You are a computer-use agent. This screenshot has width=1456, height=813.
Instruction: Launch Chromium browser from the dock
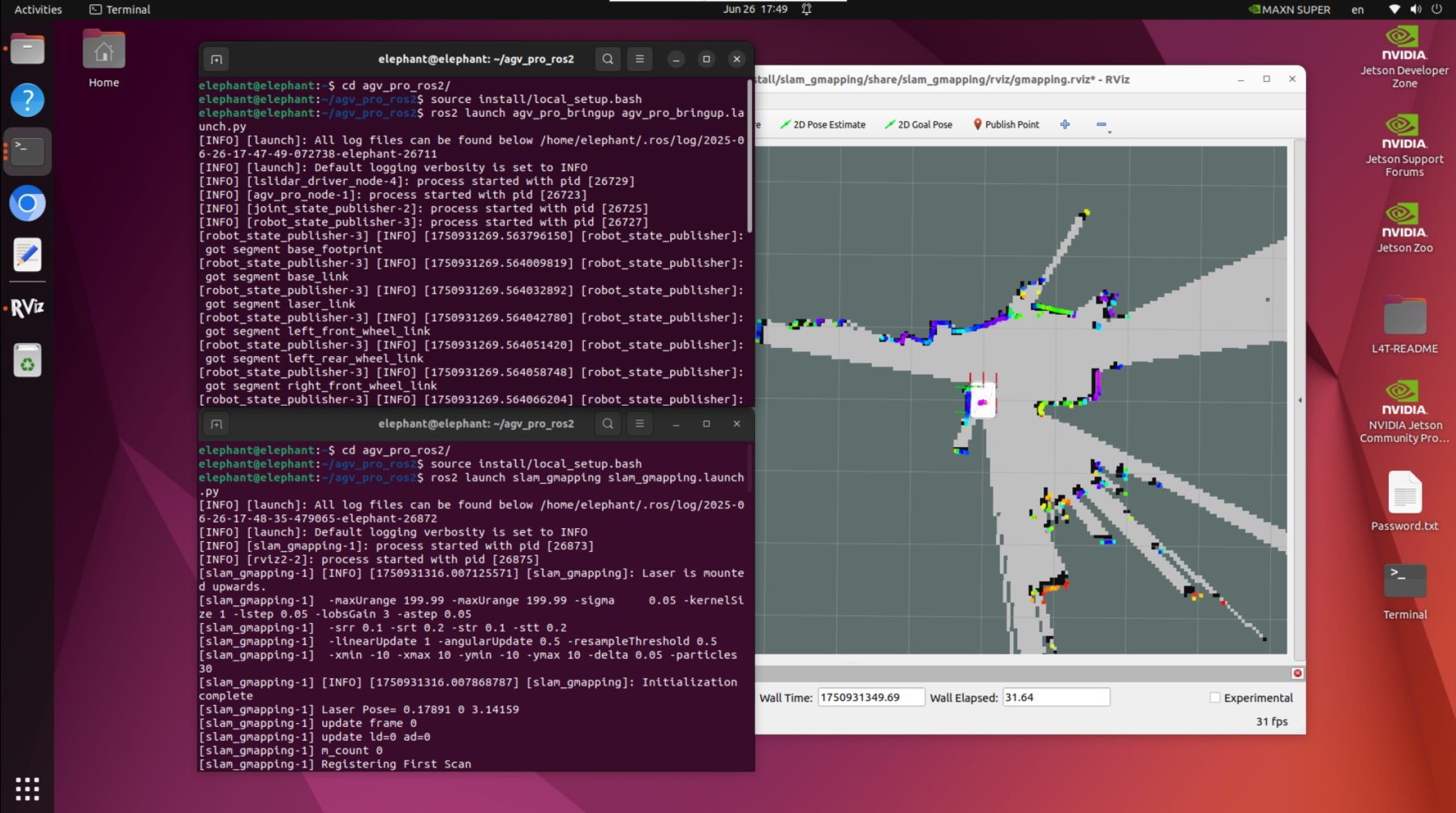coord(28,204)
